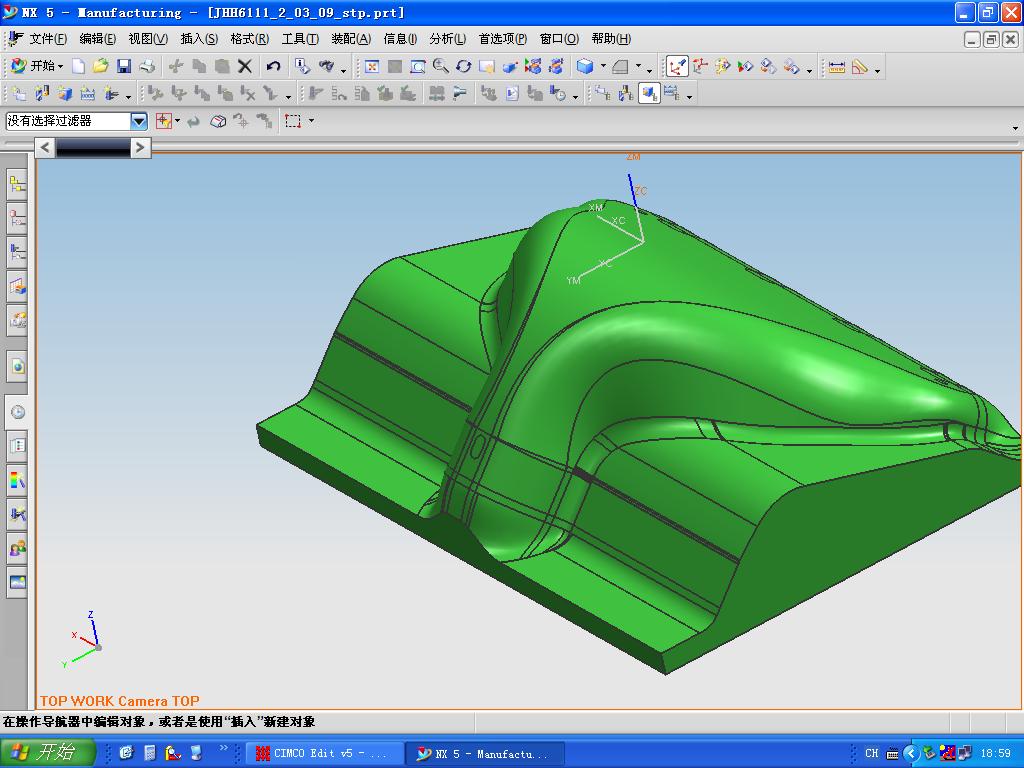Screen dimensions: 1024x768
Task: Open the system scenes sidebar tab
Action: pyautogui.click(x=18, y=582)
